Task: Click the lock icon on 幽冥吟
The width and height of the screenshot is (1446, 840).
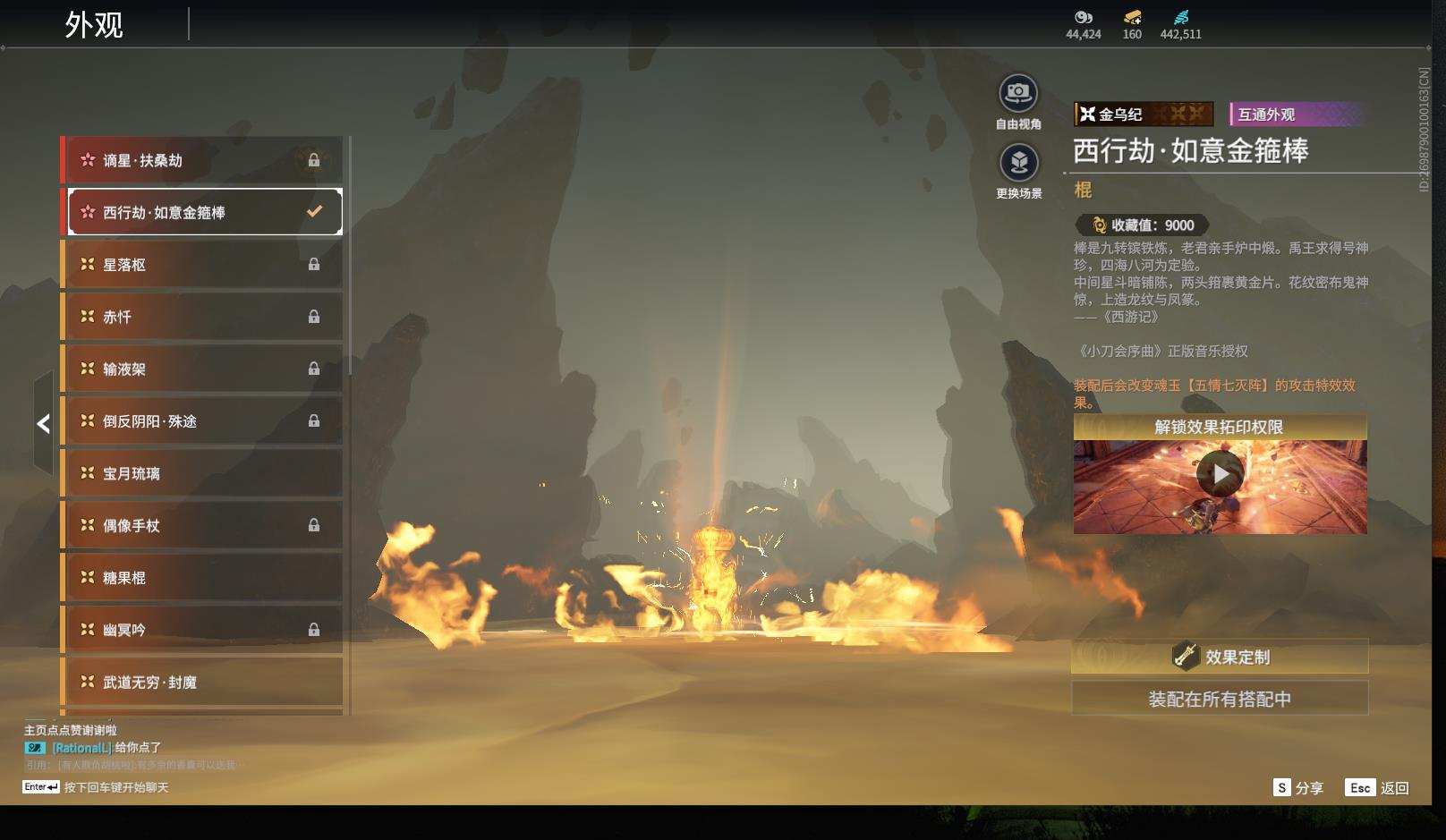Action: (314, 630)
